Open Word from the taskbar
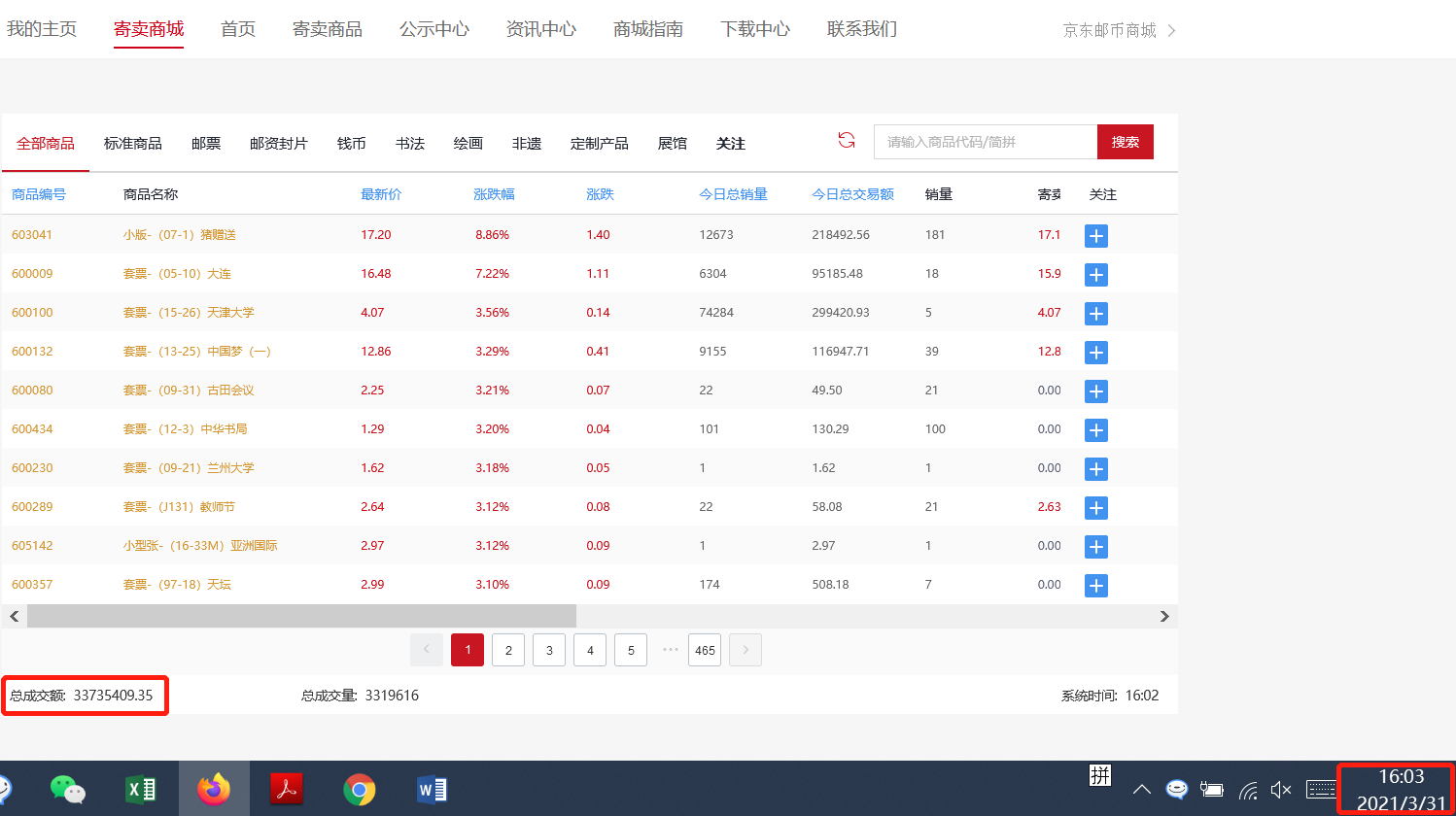The height and width of the screenshot is (816, 1456). pyautogui.click(x=432, y=789)
